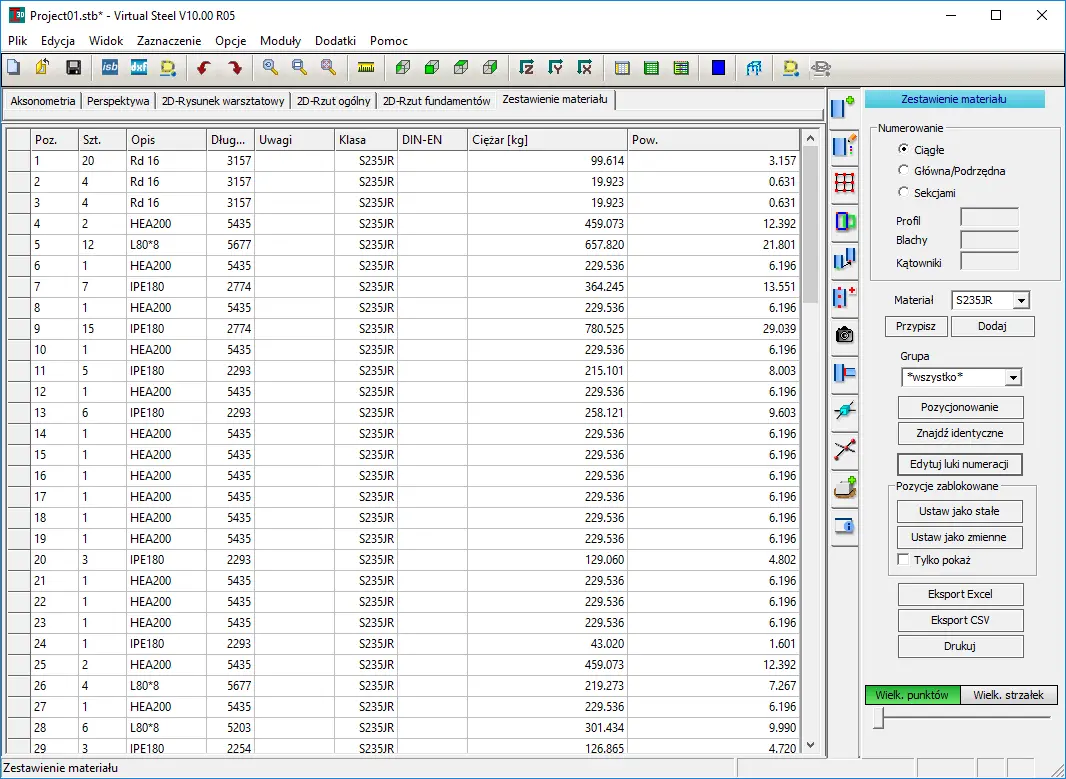The image size is (1066, 779).
Task: Open the Moduły menu
Action: pos(280,41)
